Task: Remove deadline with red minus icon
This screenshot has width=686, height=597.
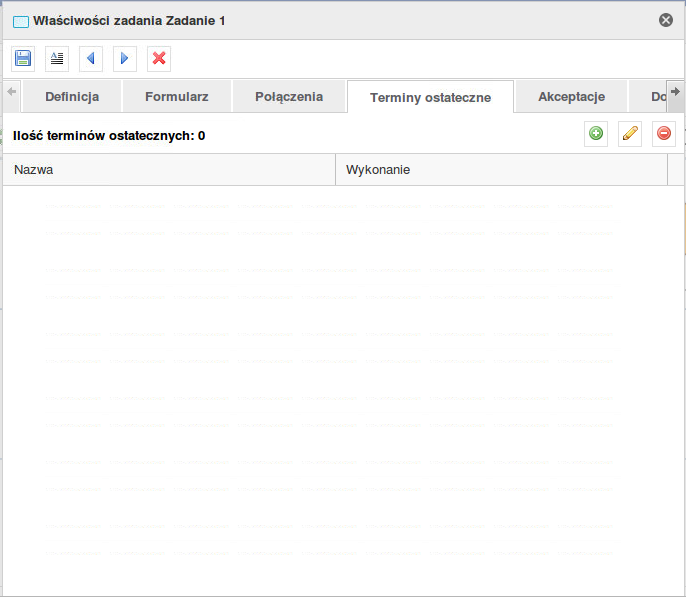Action: coord(664,134)
